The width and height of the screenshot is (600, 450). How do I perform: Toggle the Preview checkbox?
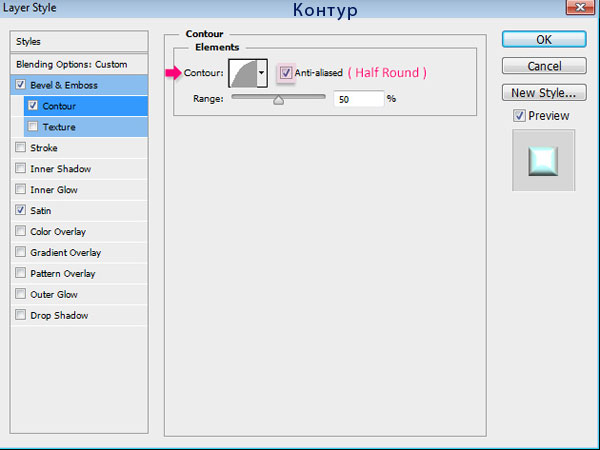pyautogui.click(x=519, y=116)
